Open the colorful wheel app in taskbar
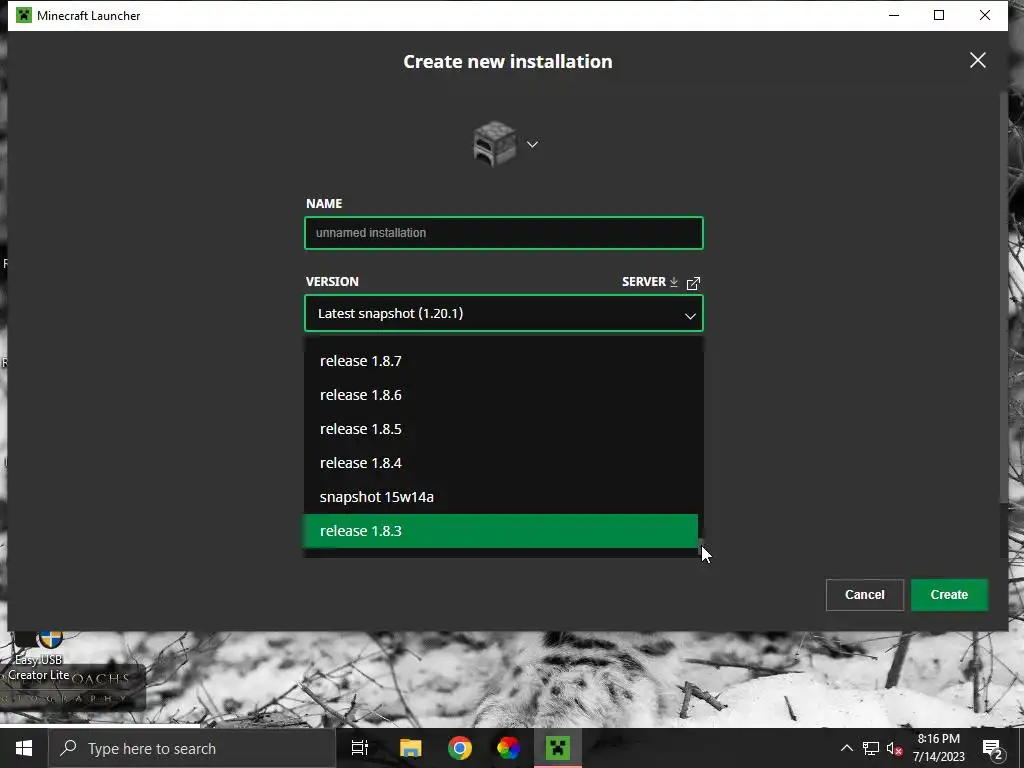 [509, 748]
